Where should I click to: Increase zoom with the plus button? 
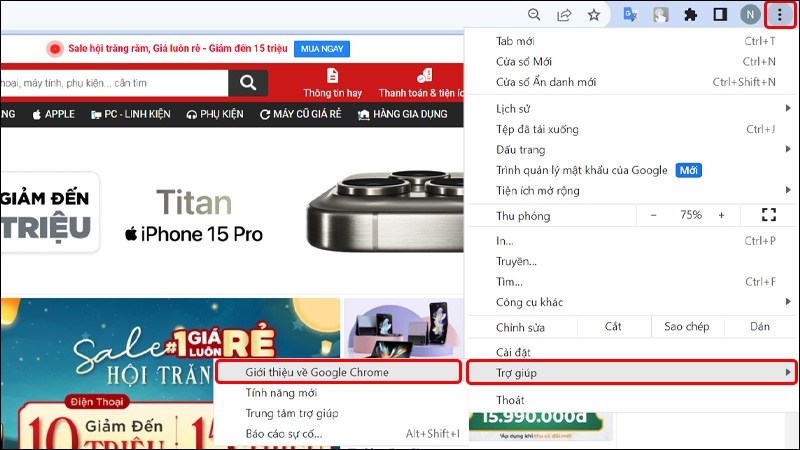721,215
